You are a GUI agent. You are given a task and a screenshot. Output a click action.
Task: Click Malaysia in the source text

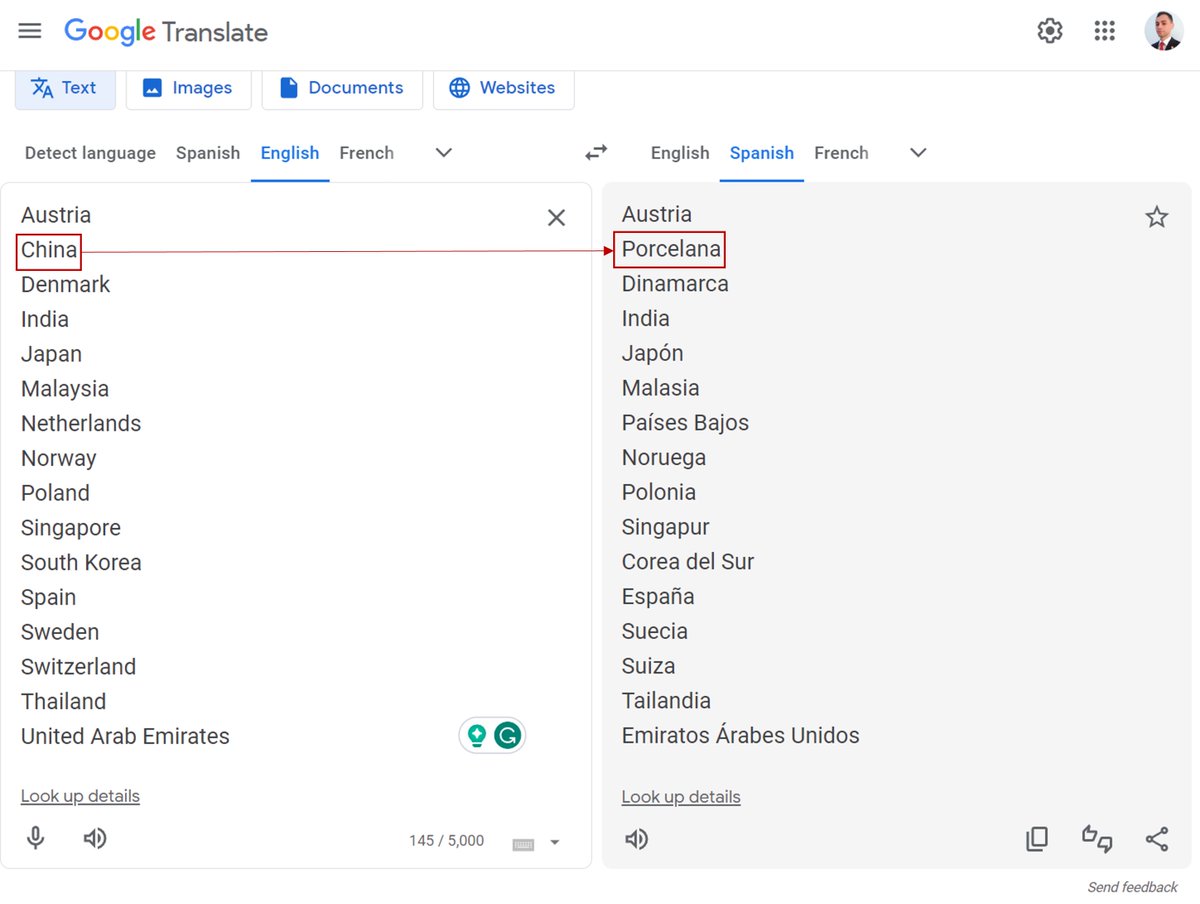pyautogui.click(x=65, y=389)
